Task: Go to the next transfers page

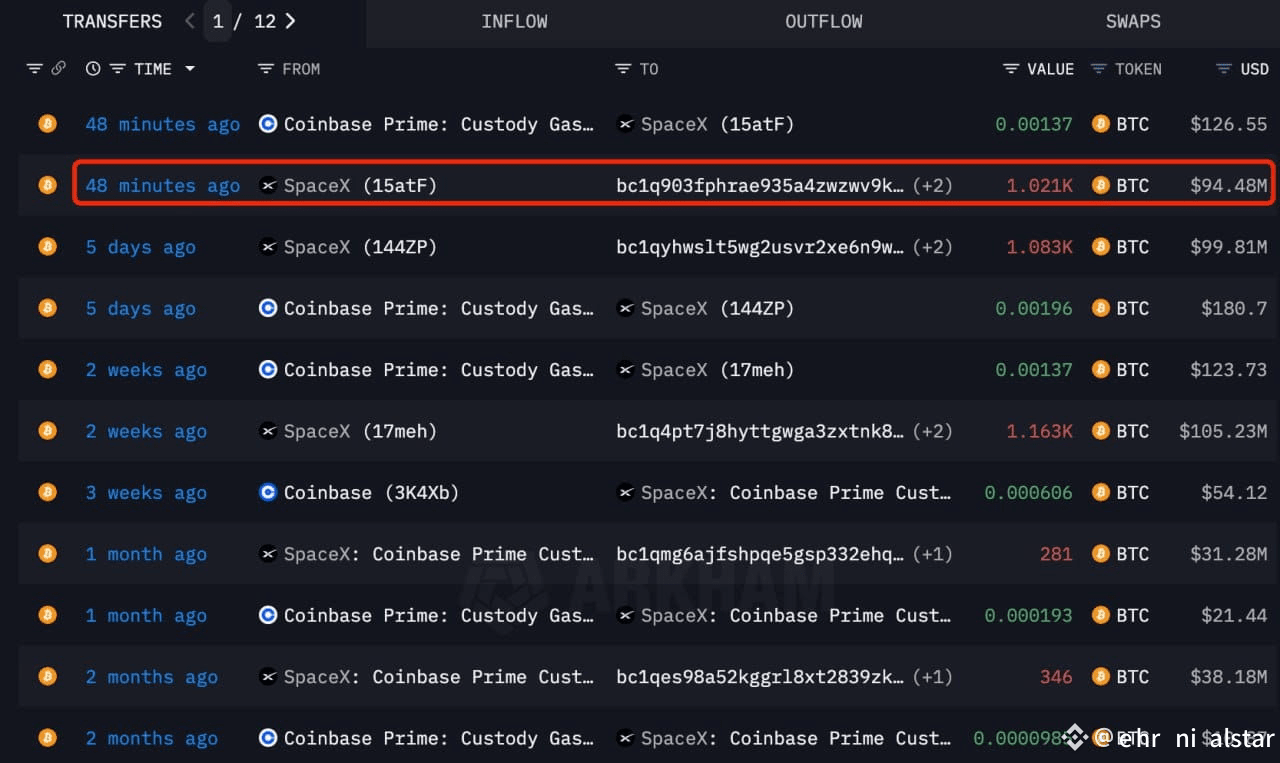Action: click(290, 21)
